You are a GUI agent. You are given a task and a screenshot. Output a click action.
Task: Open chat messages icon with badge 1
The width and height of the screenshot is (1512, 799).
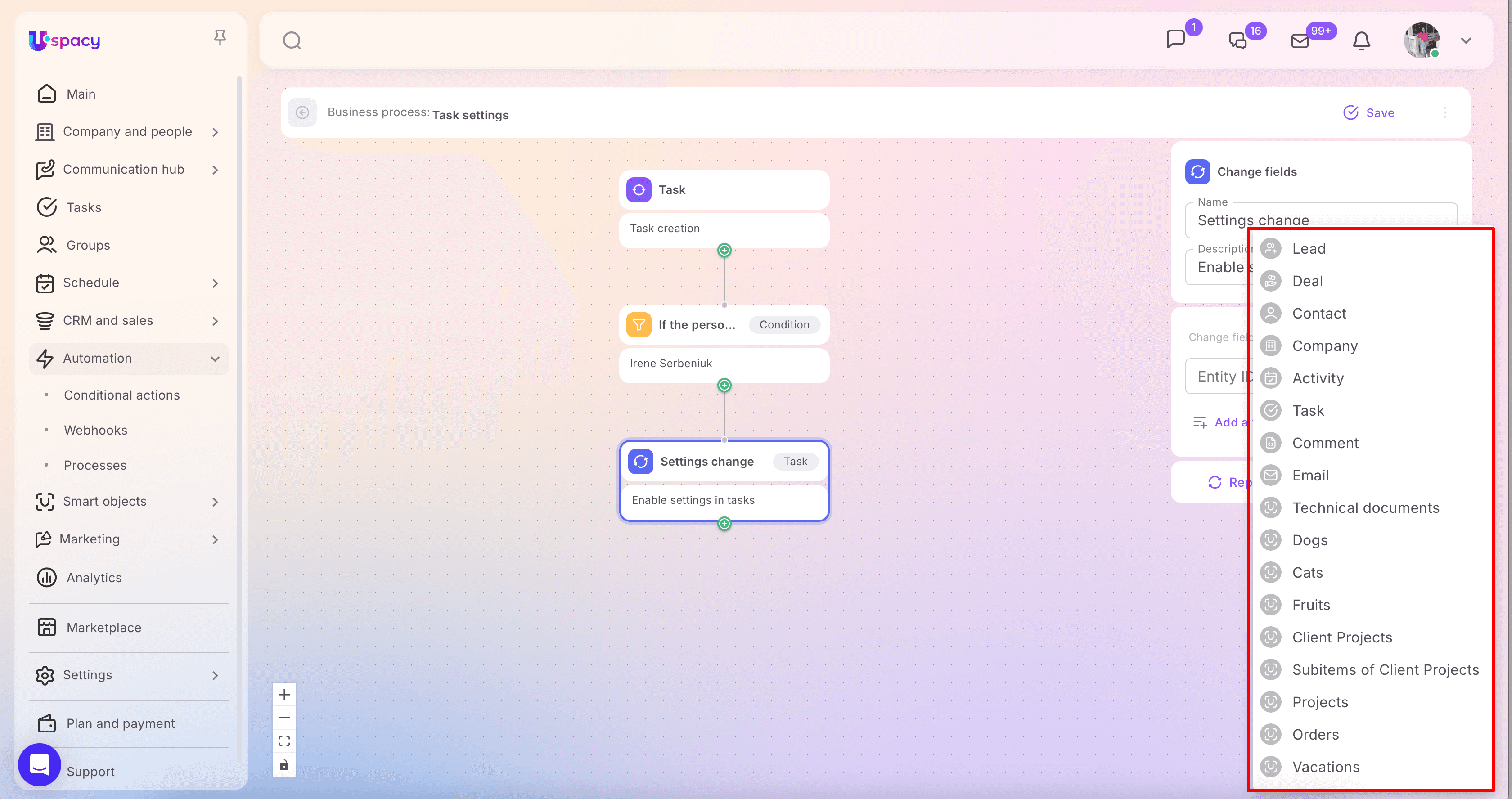1176,39
